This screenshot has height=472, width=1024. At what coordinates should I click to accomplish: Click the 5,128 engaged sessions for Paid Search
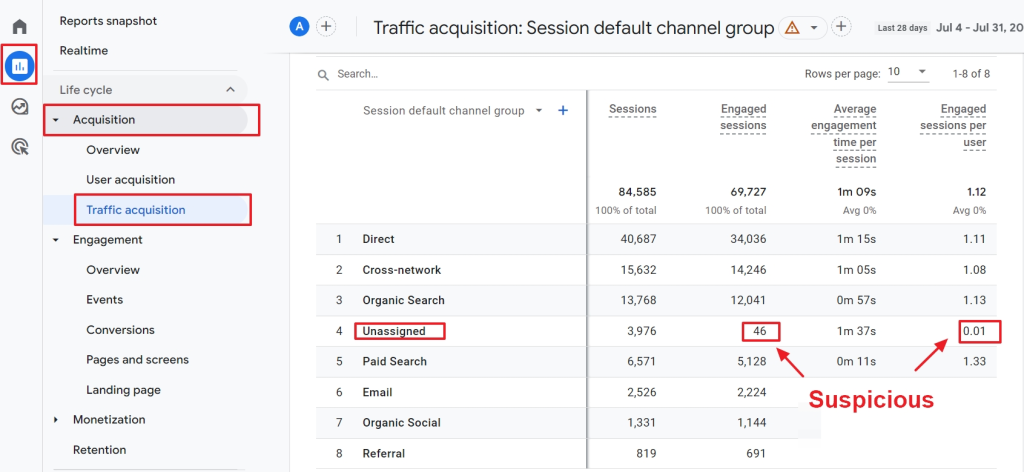pyautogui.click(x=751, y=362)
